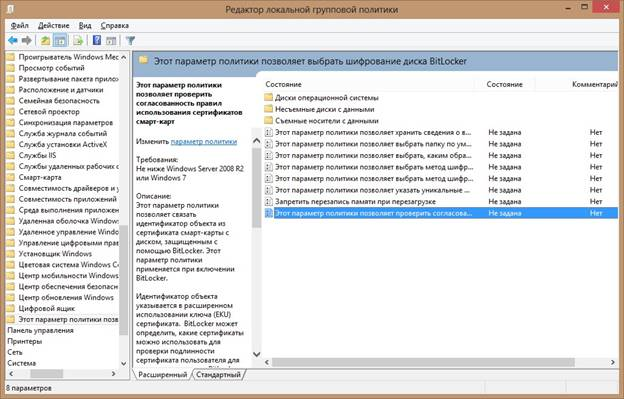Select Совместимость приложений in the tree
624x399 pixels.
click(67, 199)
